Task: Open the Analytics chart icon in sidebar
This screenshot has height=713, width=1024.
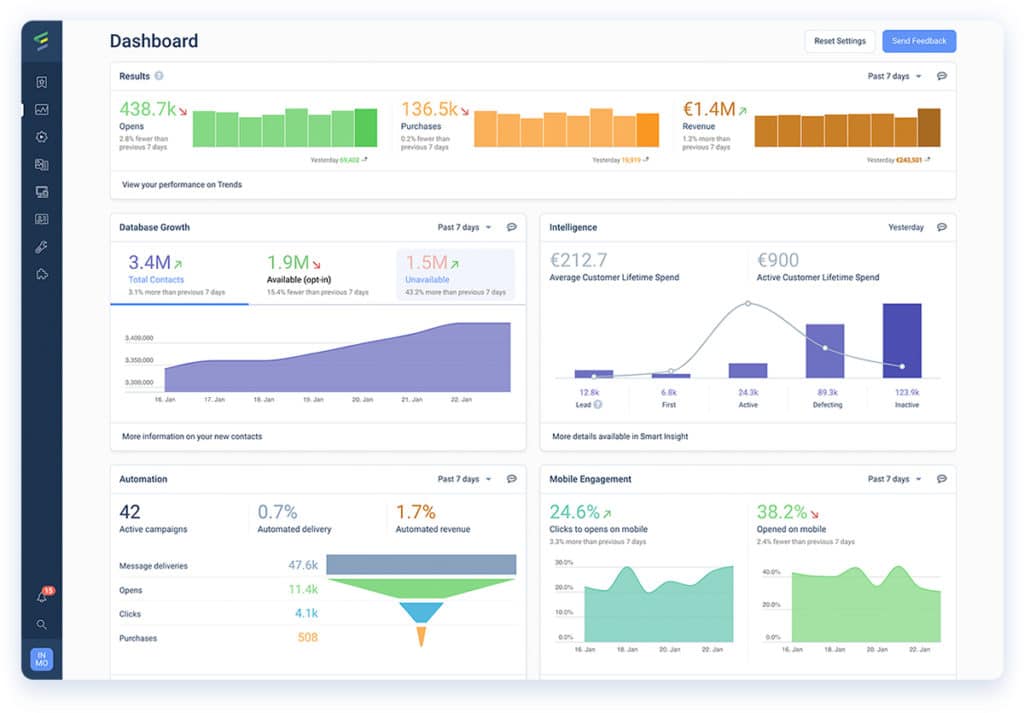Action: pyautogui.click(x=41, y=110)
